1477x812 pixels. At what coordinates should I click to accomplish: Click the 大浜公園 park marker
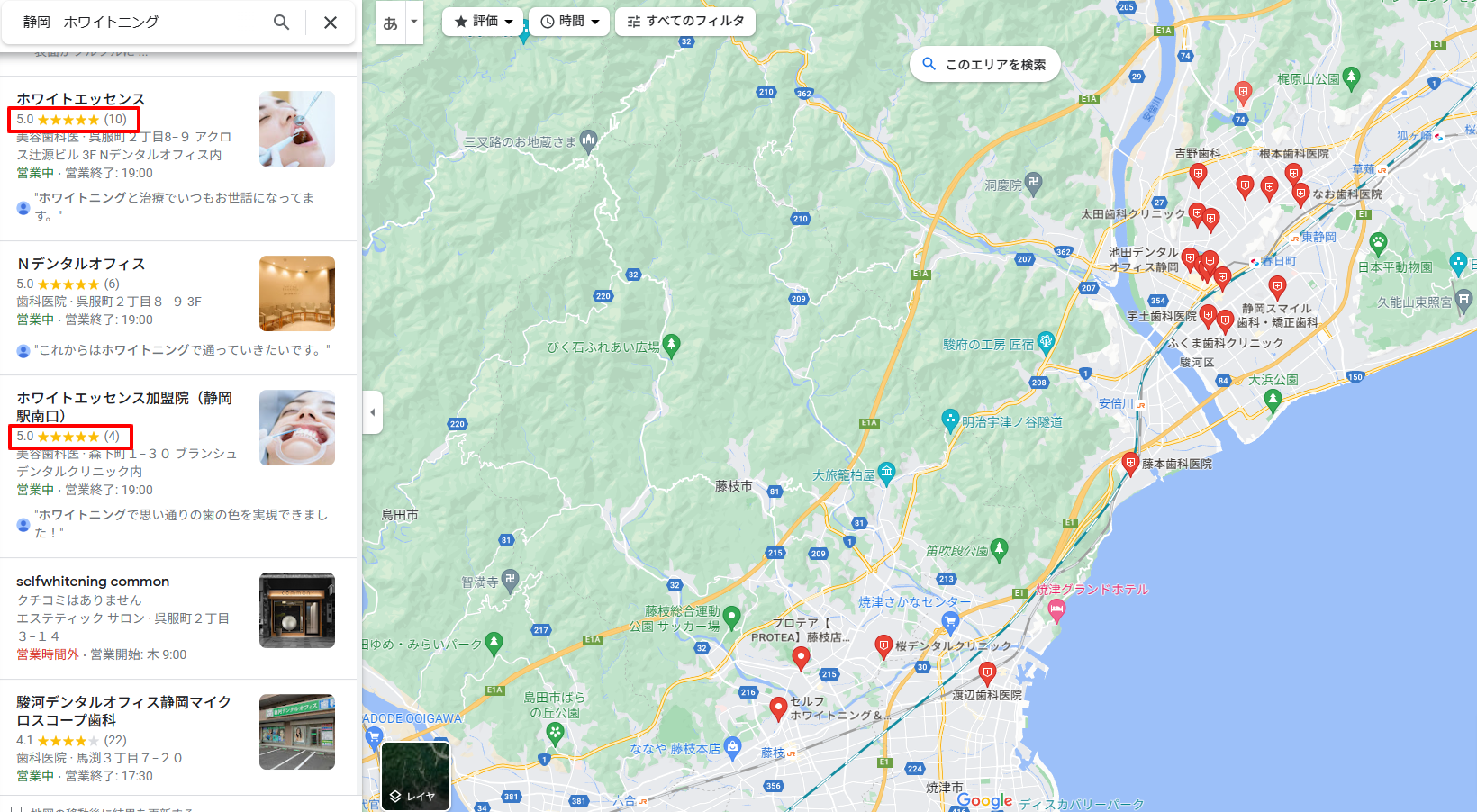[1273, 401]
